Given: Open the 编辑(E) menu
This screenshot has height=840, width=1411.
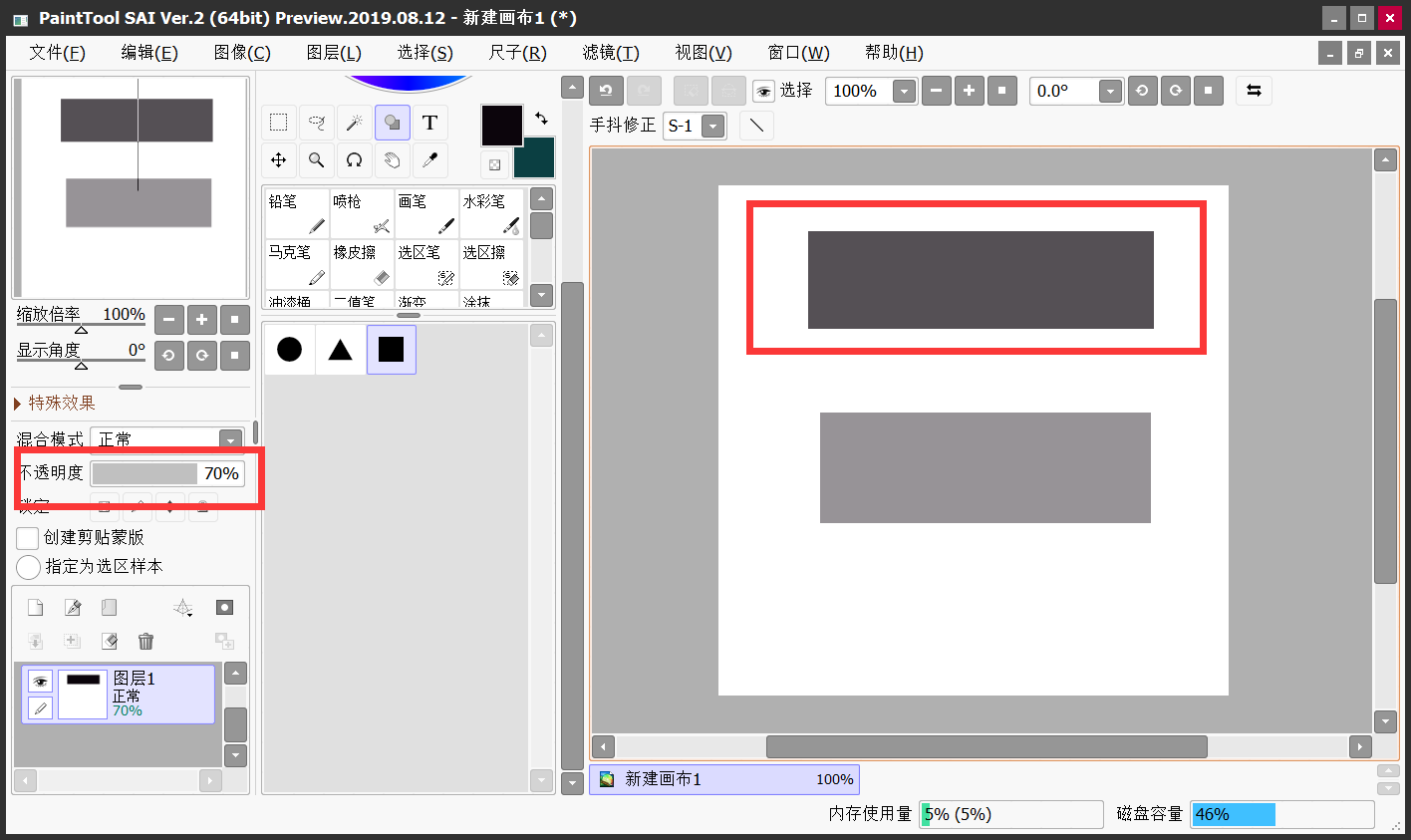Looking at the screenshot, I should (149, 53).
